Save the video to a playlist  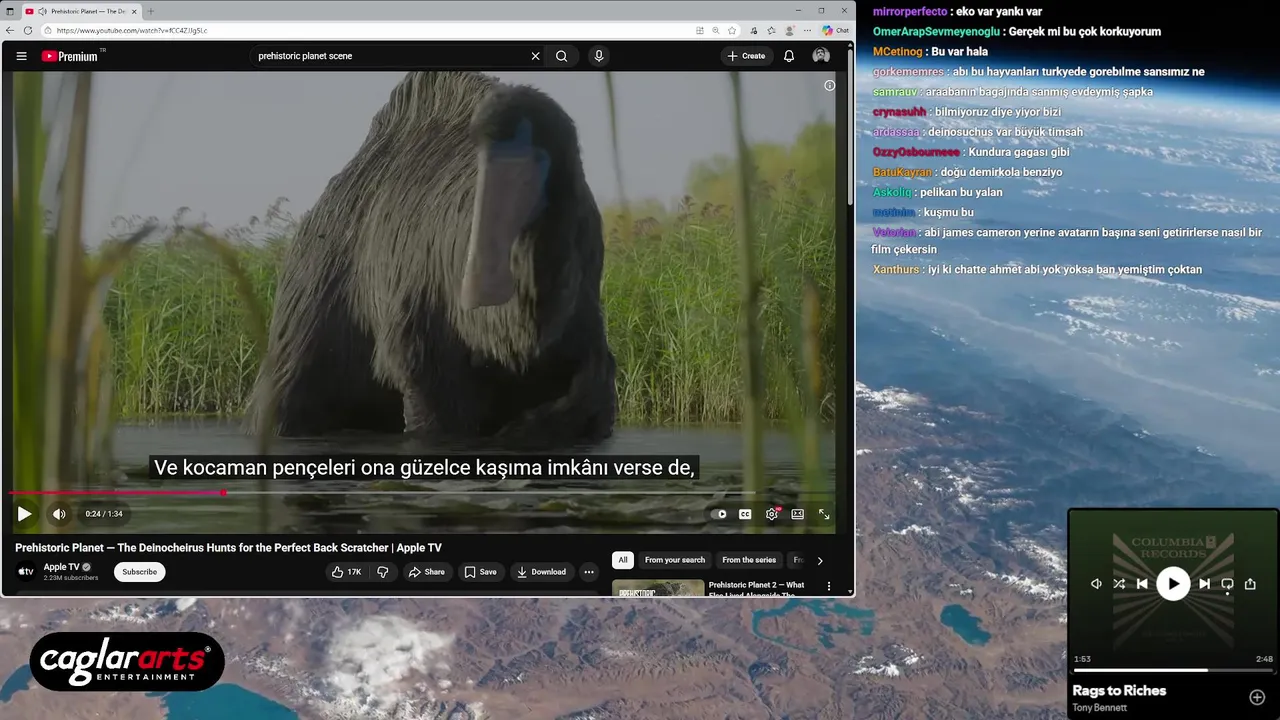[x=480, y=572]
